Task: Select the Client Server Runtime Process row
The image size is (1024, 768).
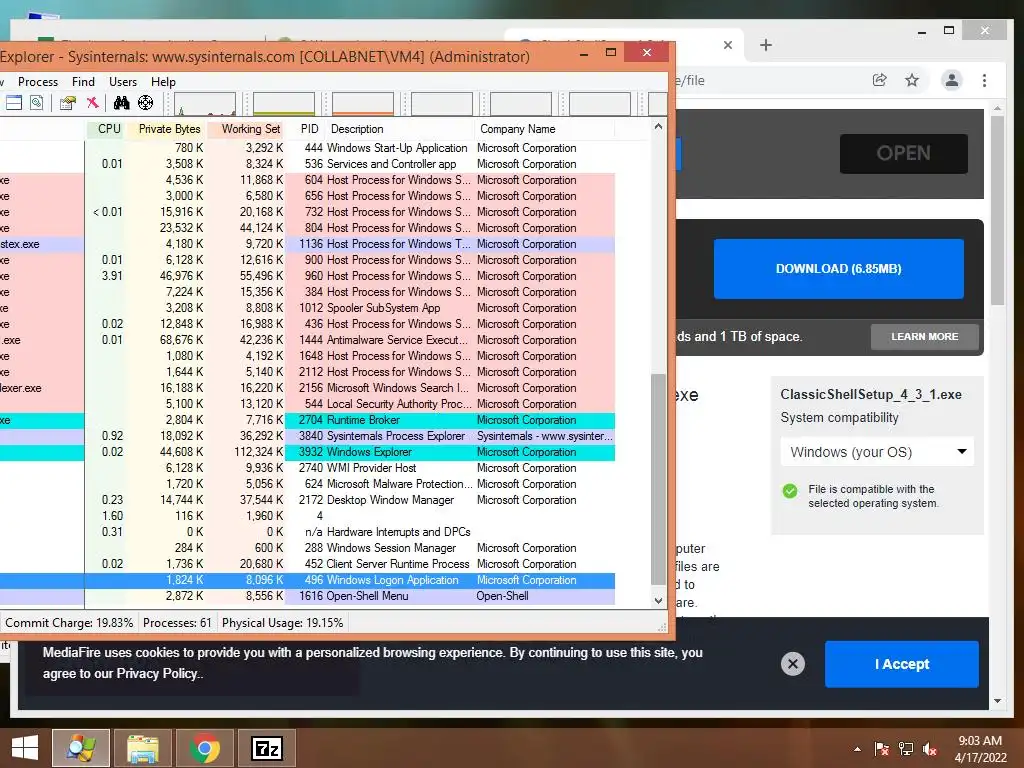Action: pos(307,564)
